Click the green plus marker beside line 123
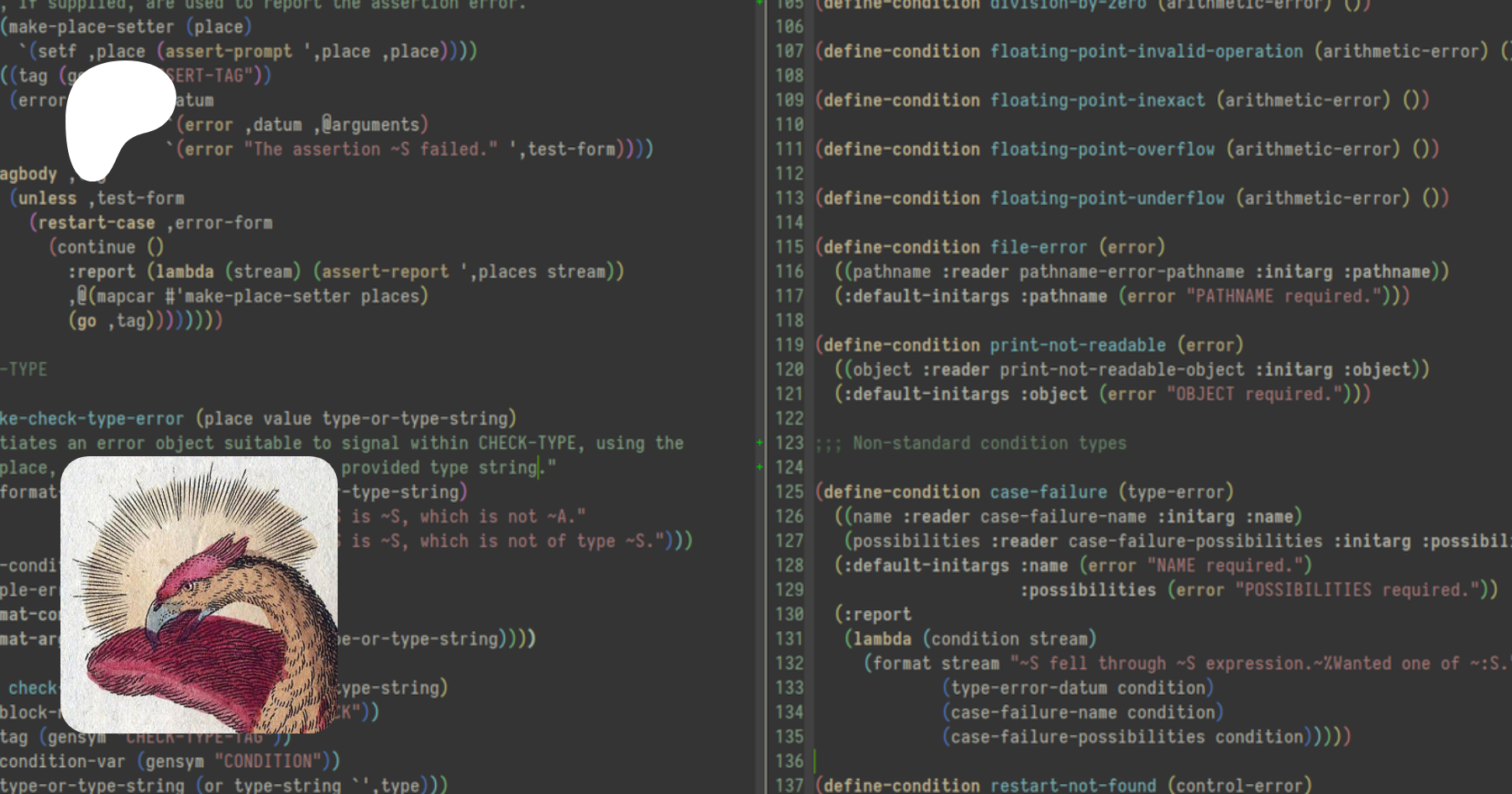 759,443
